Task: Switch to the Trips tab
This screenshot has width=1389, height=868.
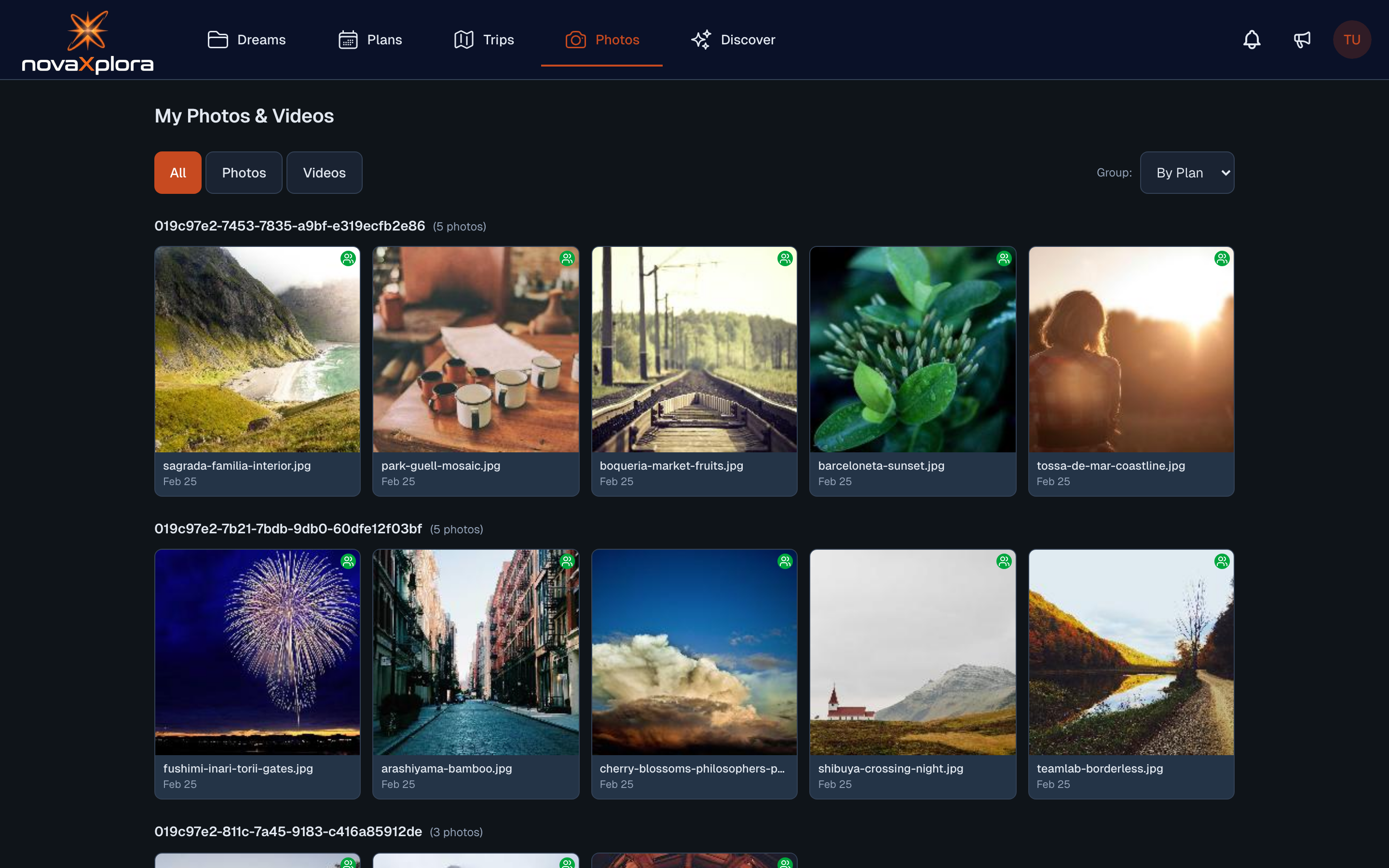Action: (484, 40)
